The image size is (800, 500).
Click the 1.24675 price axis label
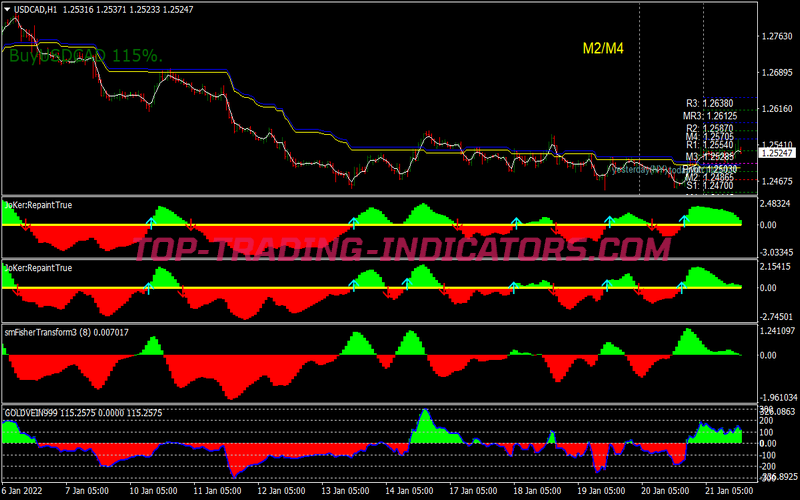click(x=777, y=181)
